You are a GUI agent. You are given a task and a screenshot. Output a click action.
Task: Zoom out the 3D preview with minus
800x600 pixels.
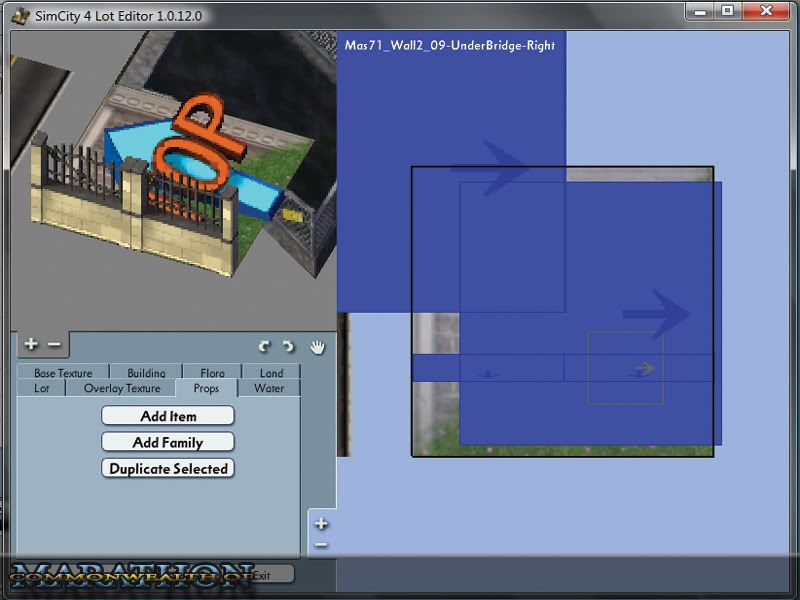point(54,344)
